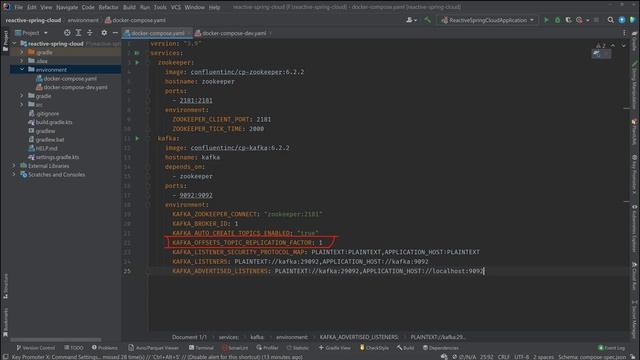The height and width of the screenshot is (360, 640).
Task: Run kafka service gutter arrow
Action: pos(137,138)
